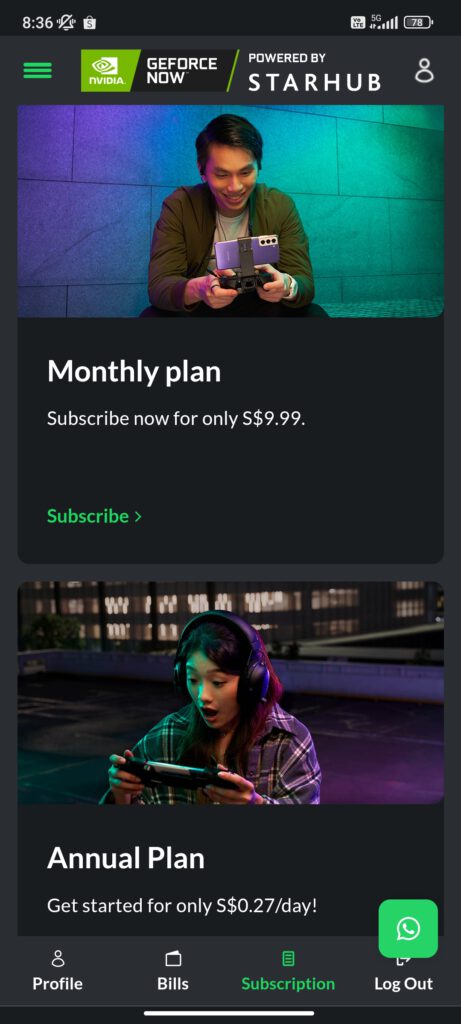This screenshot has width=461, height=1024.
Task: Select the Annual Plan heading
Action: [126, 858]
